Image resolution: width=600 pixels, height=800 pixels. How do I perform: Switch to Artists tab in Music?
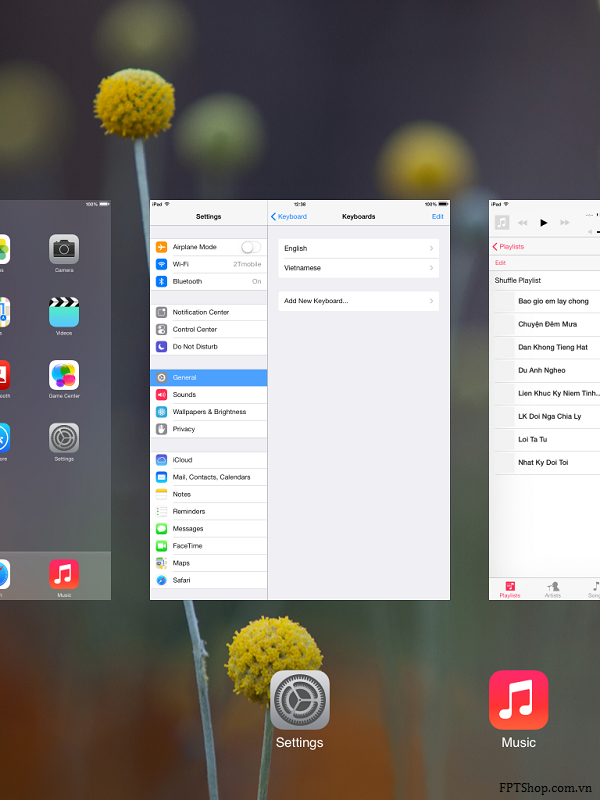point(553,589)
